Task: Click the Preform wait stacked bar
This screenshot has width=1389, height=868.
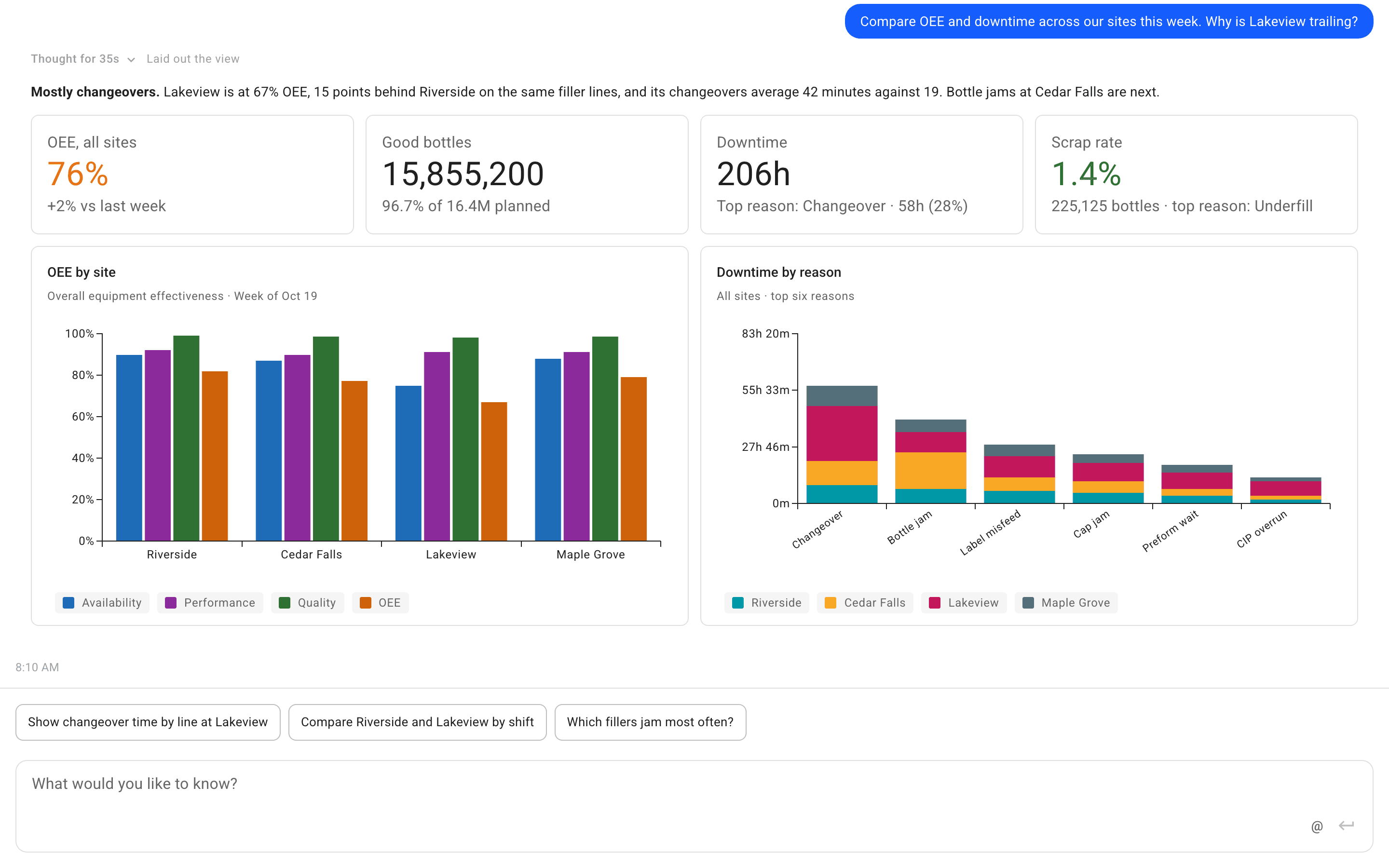Action: pyautogui.click(x=1197, y=484)
